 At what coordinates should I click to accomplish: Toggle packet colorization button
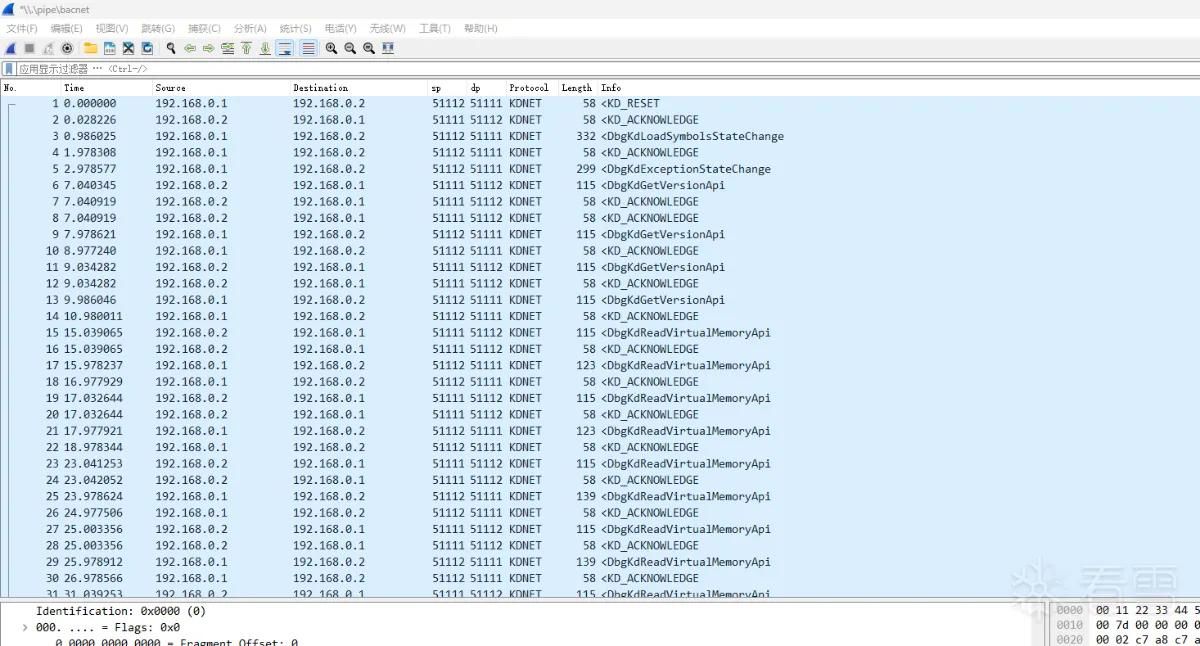(308, 48)
